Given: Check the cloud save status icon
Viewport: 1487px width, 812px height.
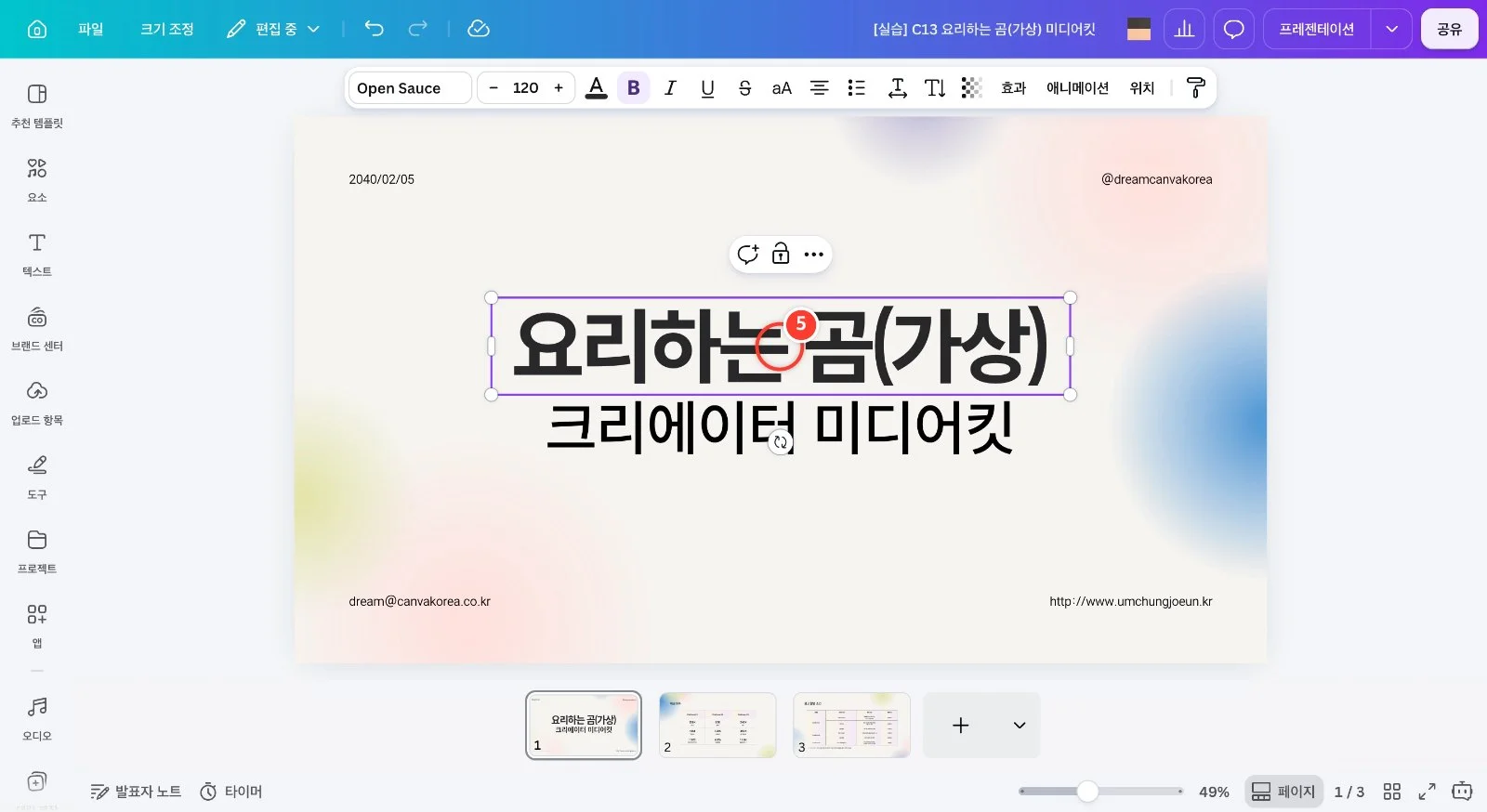Looking at the screenshot, I should (x=479, y=29).
